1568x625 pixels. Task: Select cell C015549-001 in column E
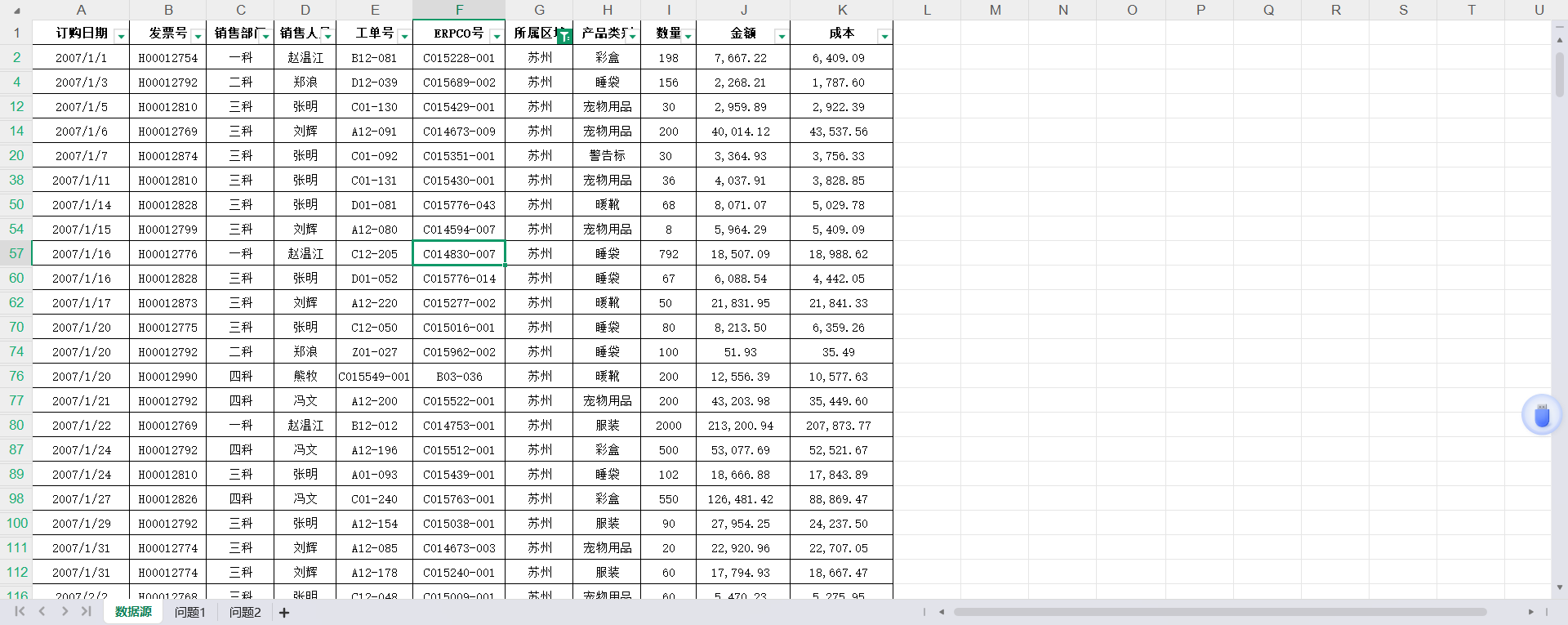(x=374, y=376)
